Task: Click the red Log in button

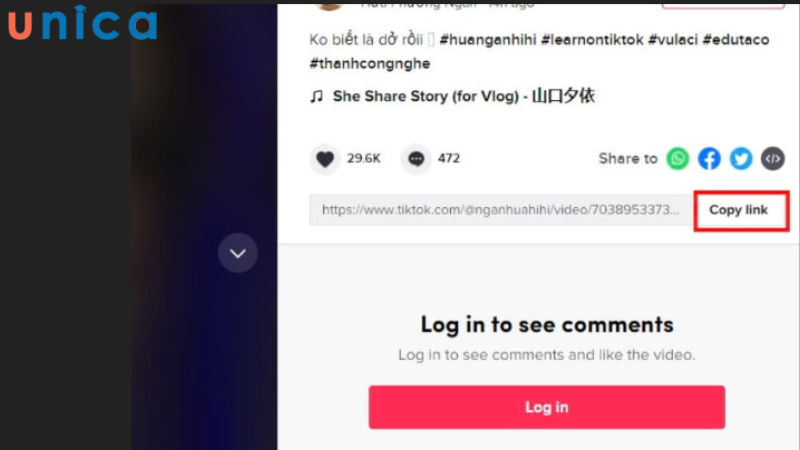Action: [x=546, y=407]
